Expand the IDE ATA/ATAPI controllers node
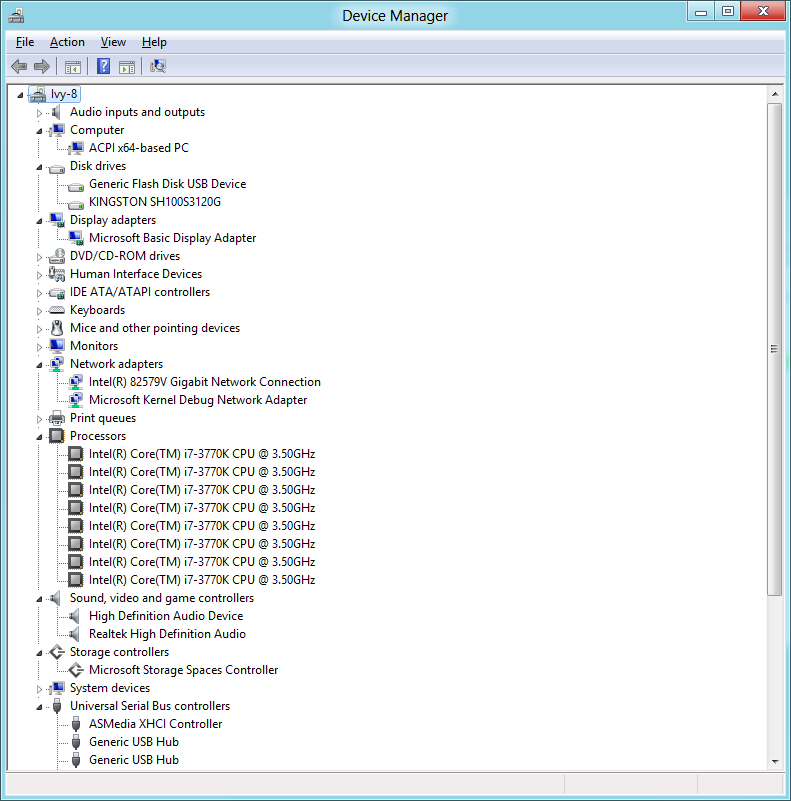The width and height of the screenshot is (791, 801). (39, 293)
